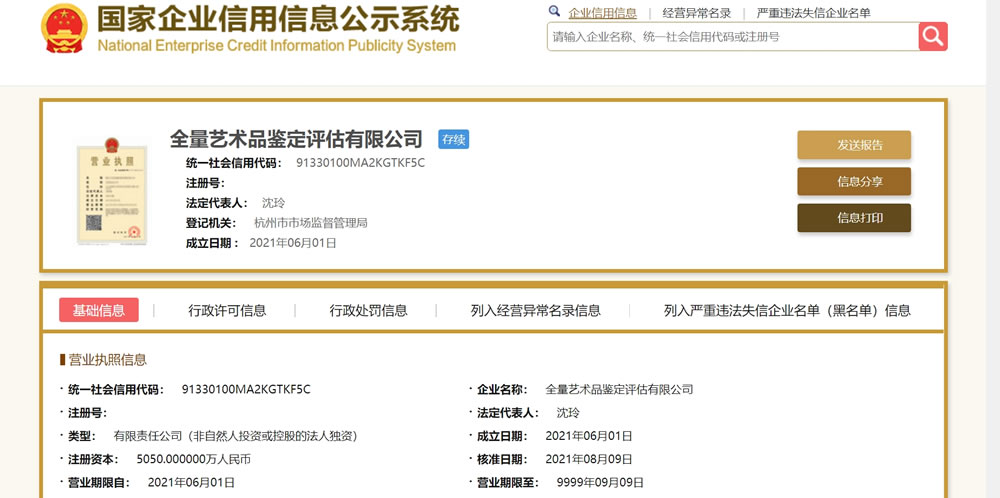Click header establishment date 2021年06月01日
This screenshot has width=1000, height=498.
293,242
